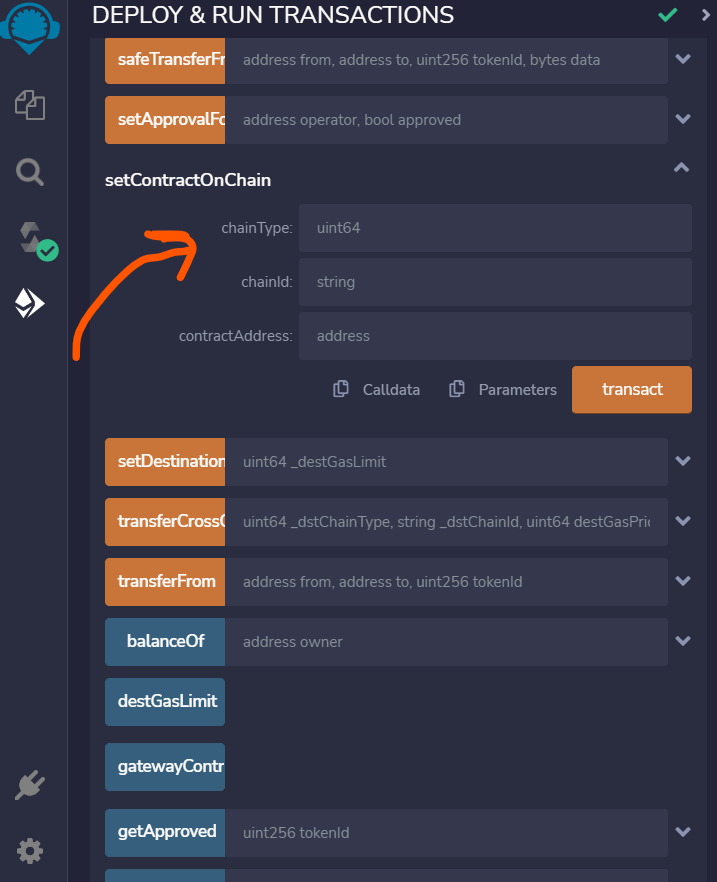Open the Search panel icon
717x882 pixels.
pyautogui.click(x=30, y=172)
